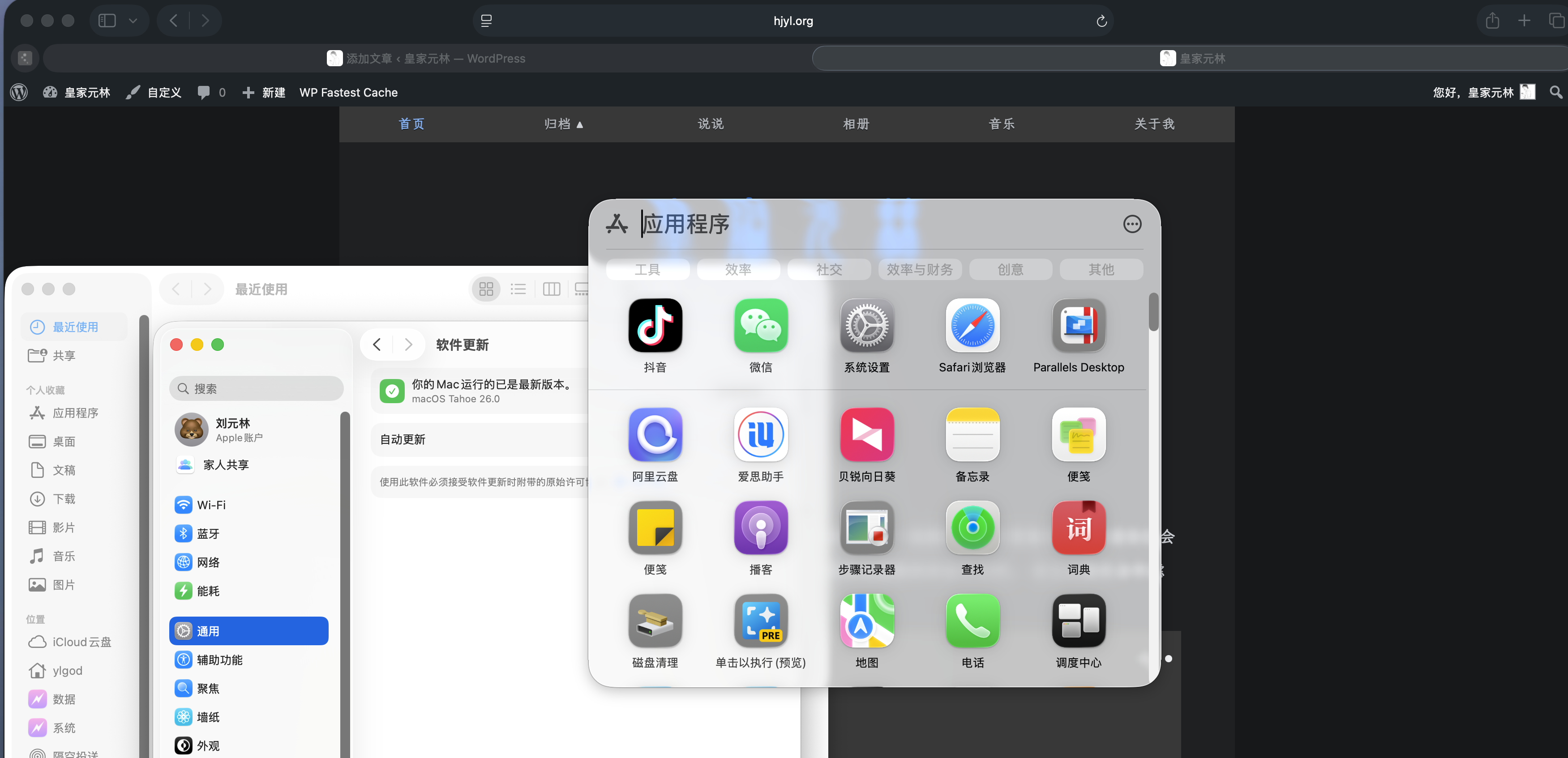Open WP Fastest Cache in the admin bar
This screenshot has width=1568, height=758.
(348, 93)
